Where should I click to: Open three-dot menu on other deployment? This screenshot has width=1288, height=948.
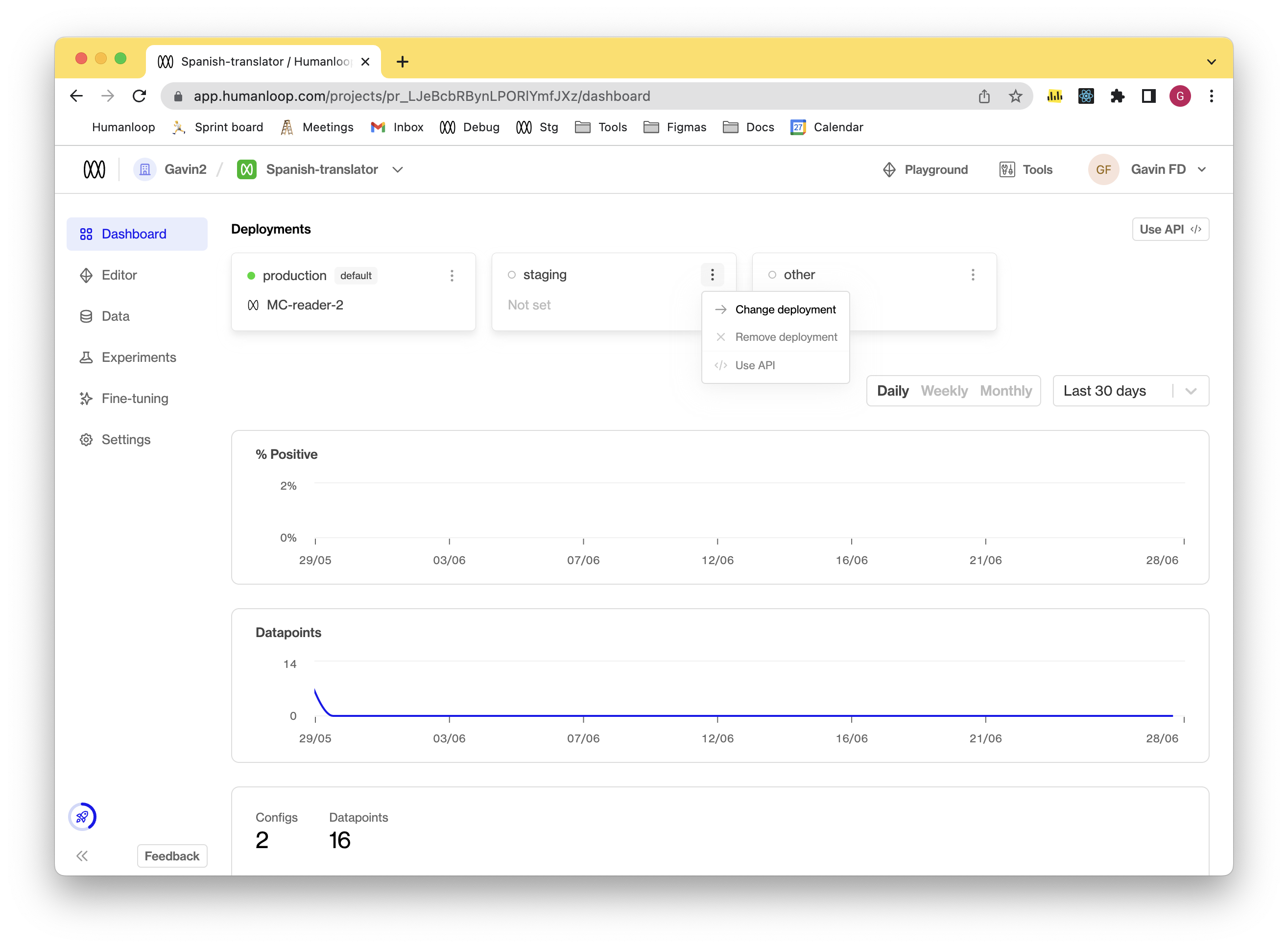pyautogui.click(x=972, y=275)
